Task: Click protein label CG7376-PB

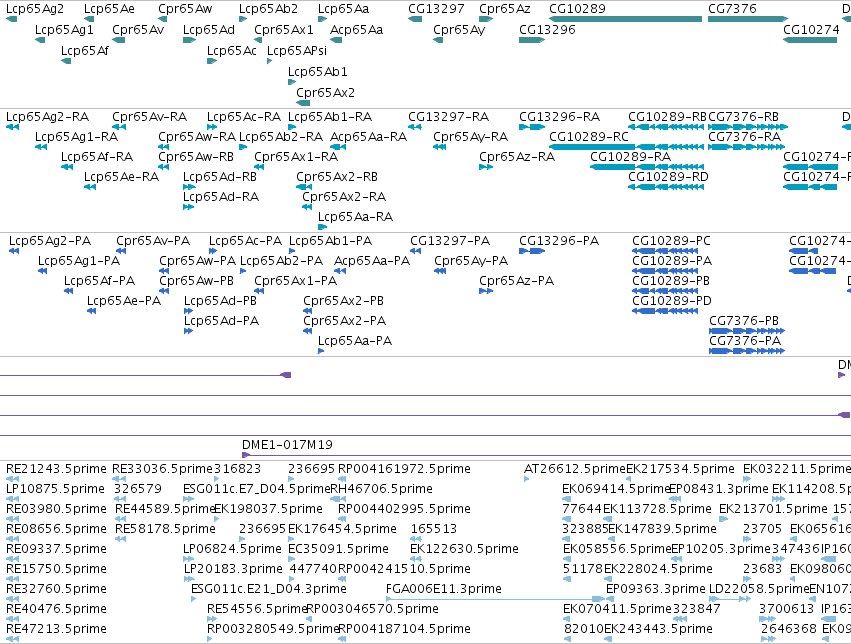Action: [744, 321]
